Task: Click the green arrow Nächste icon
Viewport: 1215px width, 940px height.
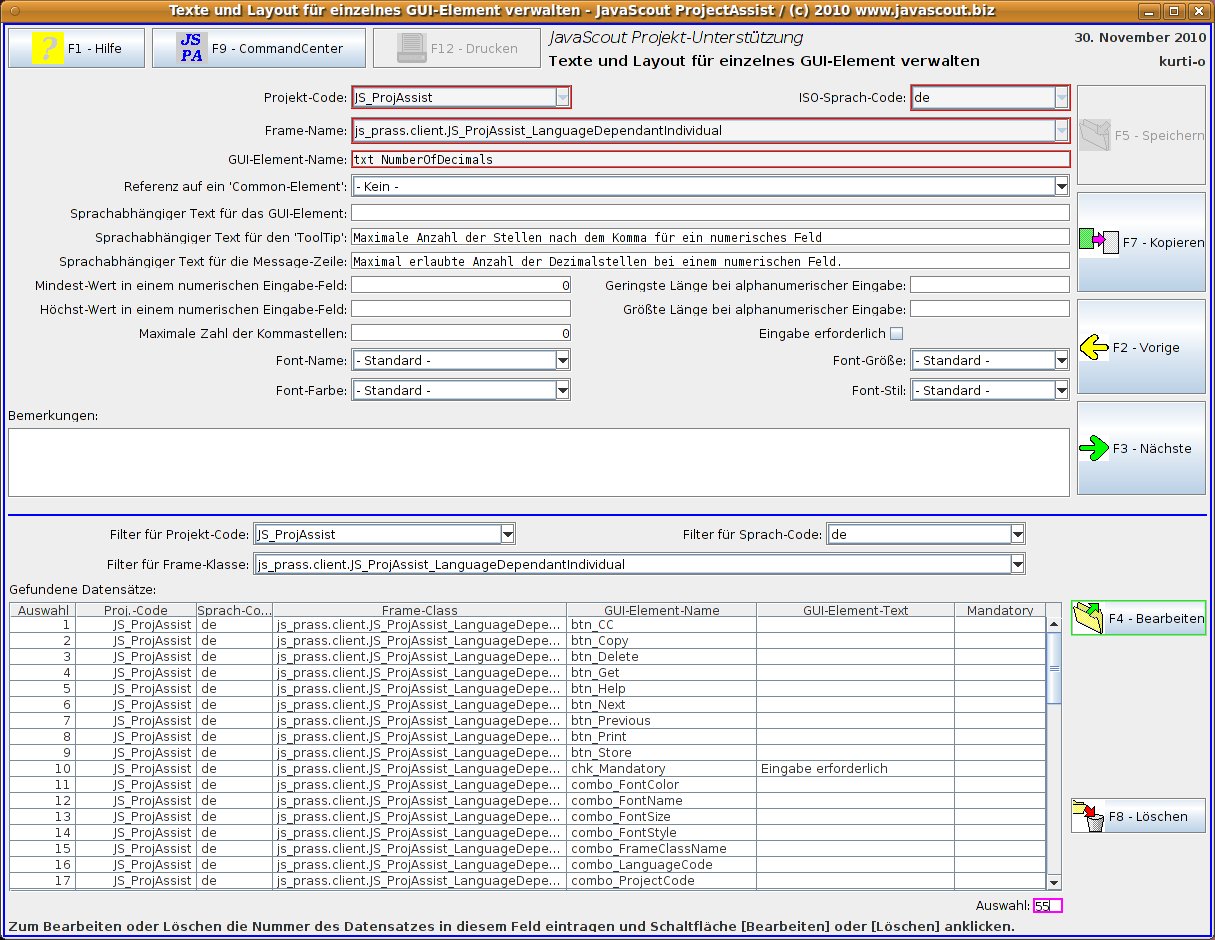Action: 1094,448
